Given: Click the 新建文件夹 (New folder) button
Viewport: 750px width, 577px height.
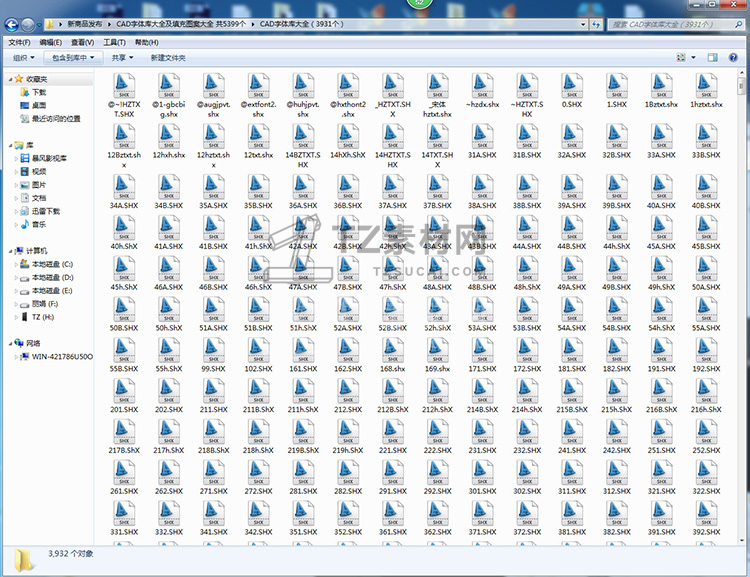Looking at the screenshot, I should coord(168,58).
